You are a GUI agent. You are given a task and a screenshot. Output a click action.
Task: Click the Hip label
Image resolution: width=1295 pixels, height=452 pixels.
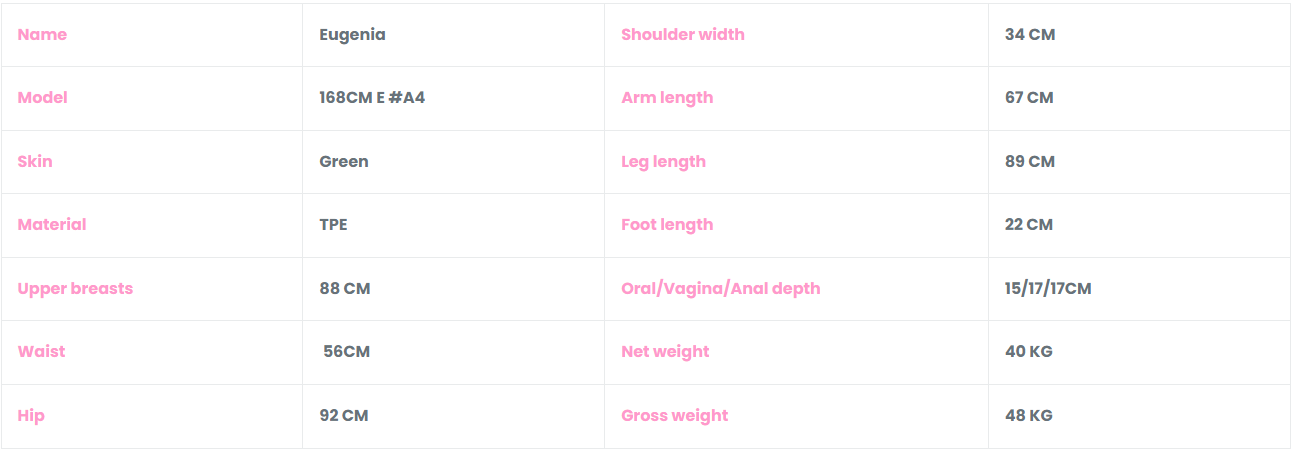pos(31,416)
